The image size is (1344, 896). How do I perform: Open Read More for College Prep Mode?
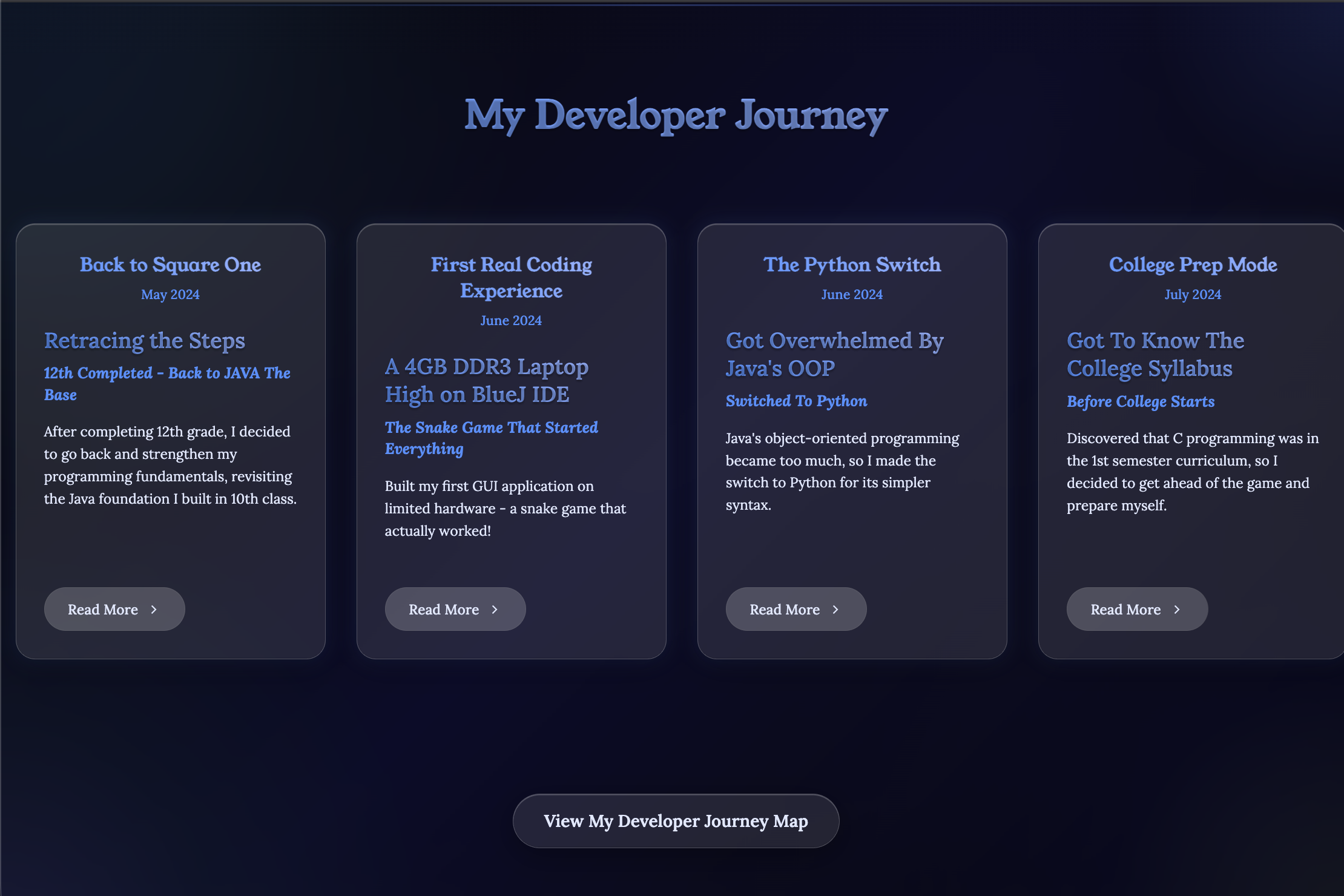(x=1136, y=609)
